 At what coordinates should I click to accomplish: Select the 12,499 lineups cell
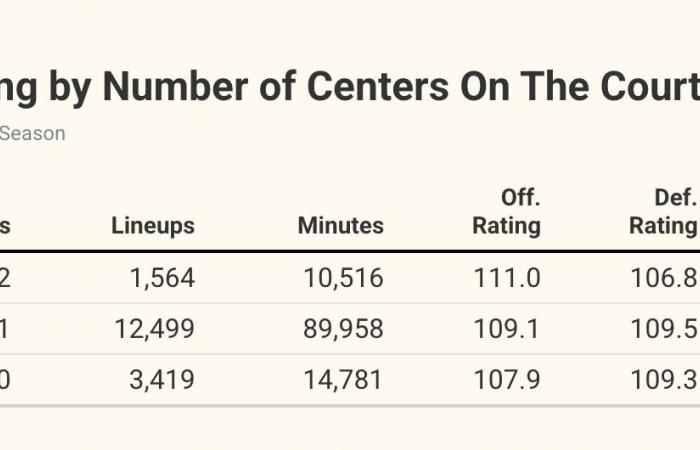tap(154, 329)
